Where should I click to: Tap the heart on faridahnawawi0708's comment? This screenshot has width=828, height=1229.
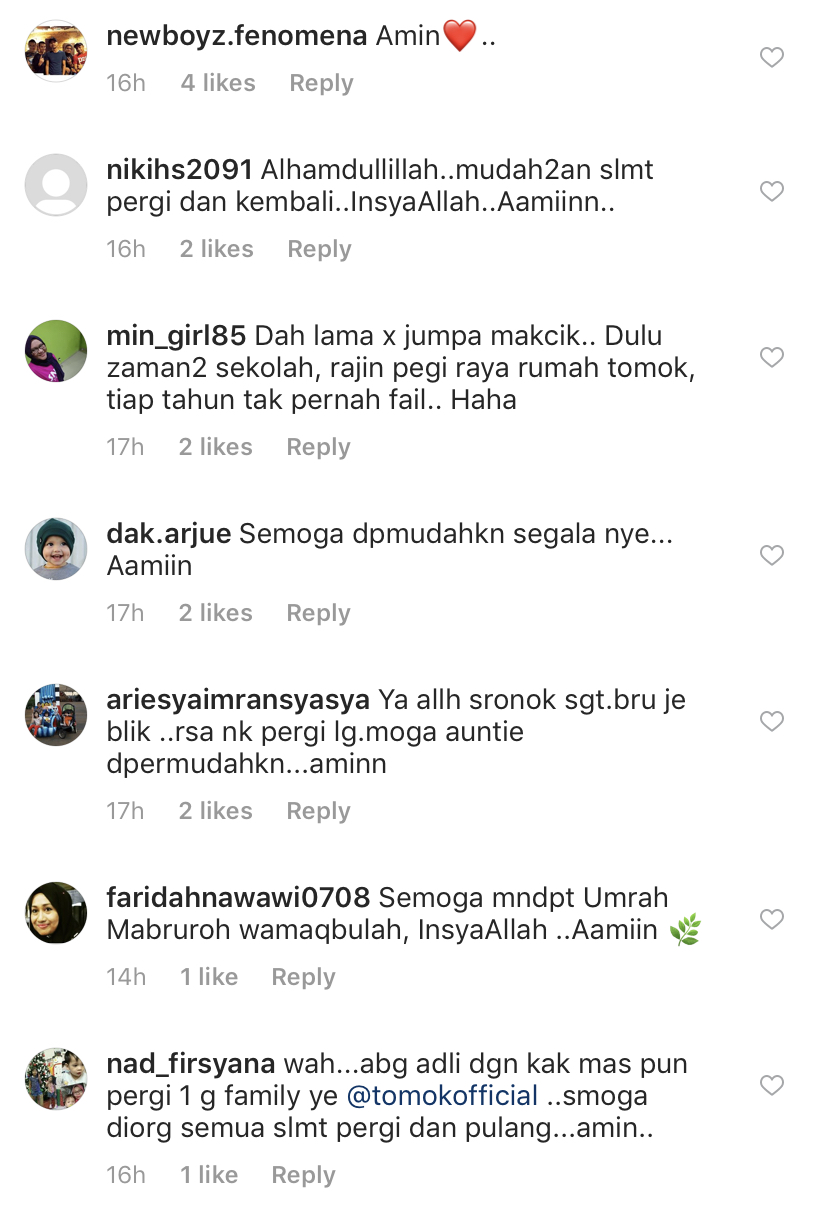(771, 919)
